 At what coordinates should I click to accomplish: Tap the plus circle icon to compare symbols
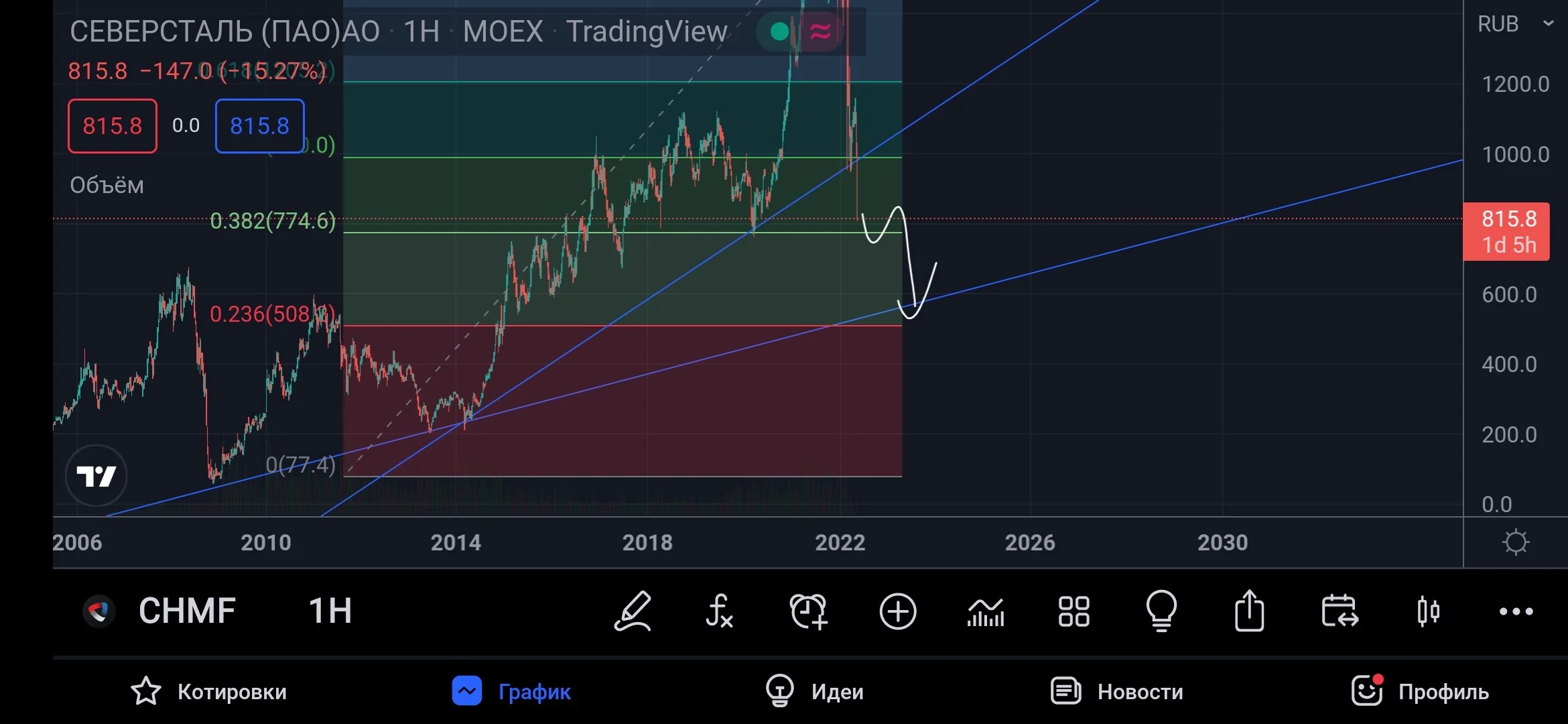[897, 611]
